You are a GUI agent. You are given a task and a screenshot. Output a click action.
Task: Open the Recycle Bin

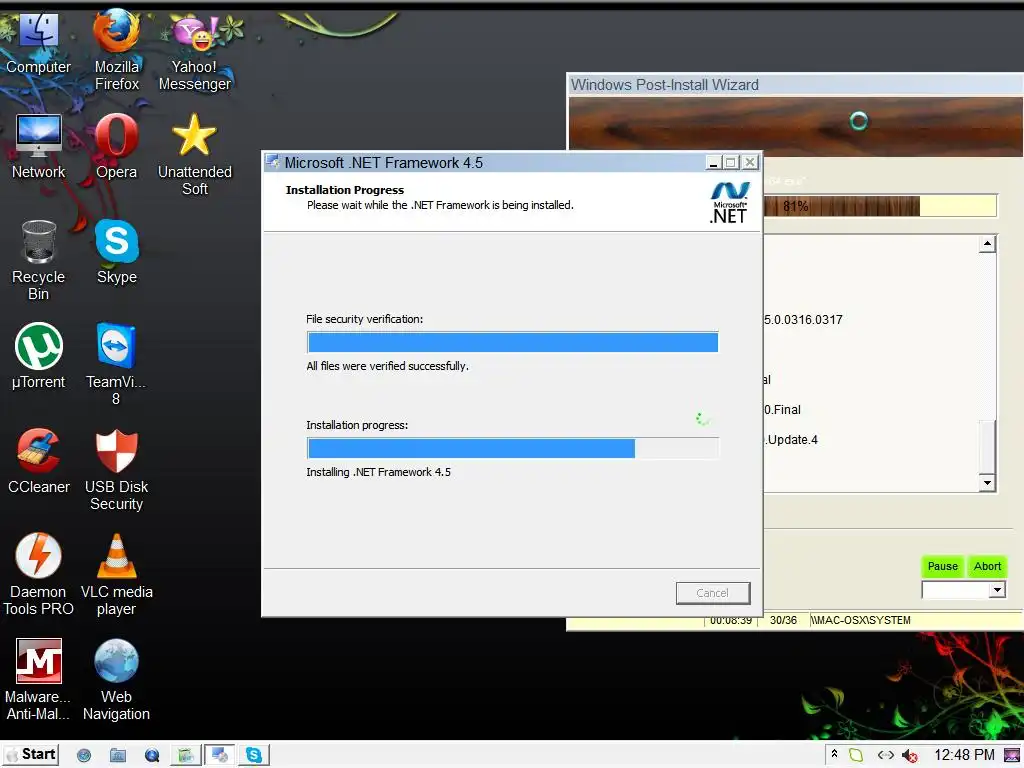click(39, 260)
